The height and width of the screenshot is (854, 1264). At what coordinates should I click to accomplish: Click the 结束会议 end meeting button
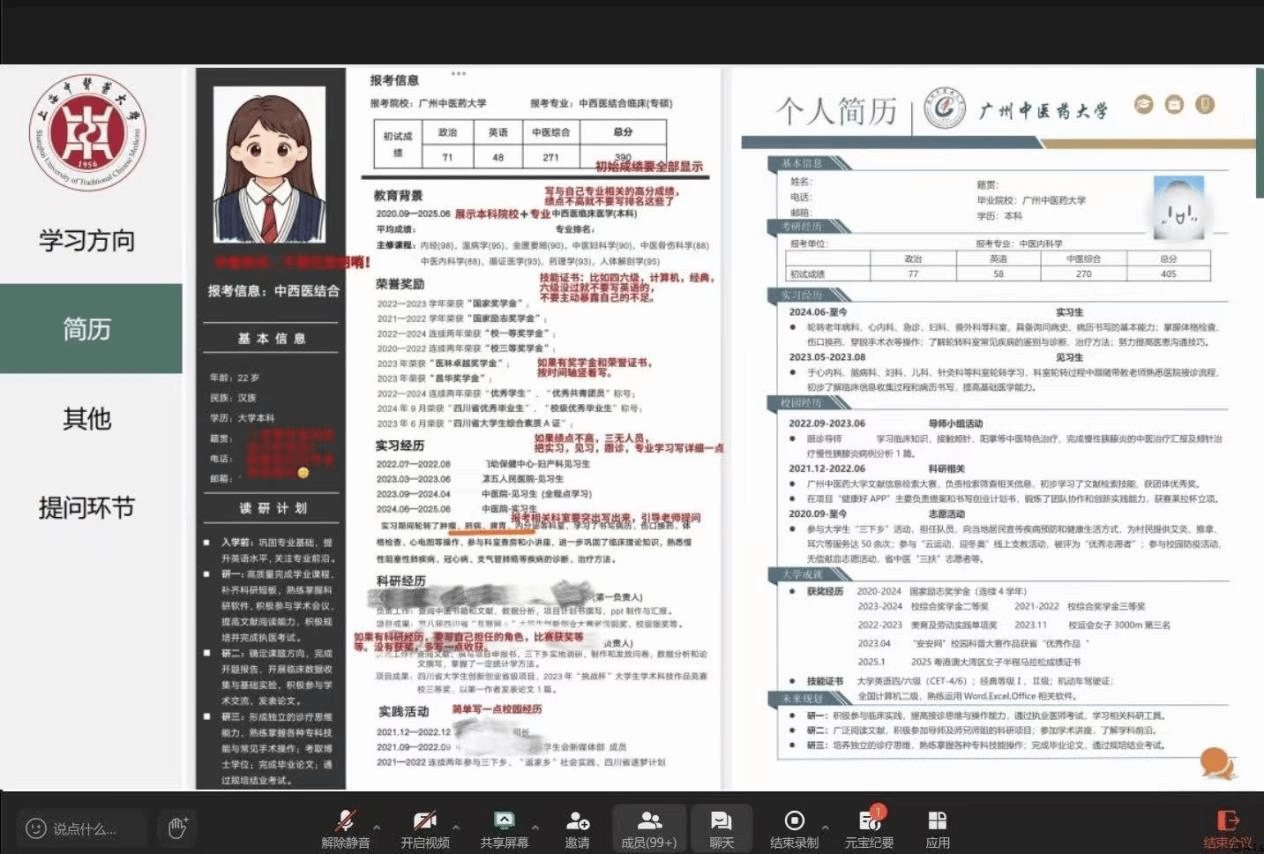1227,829
